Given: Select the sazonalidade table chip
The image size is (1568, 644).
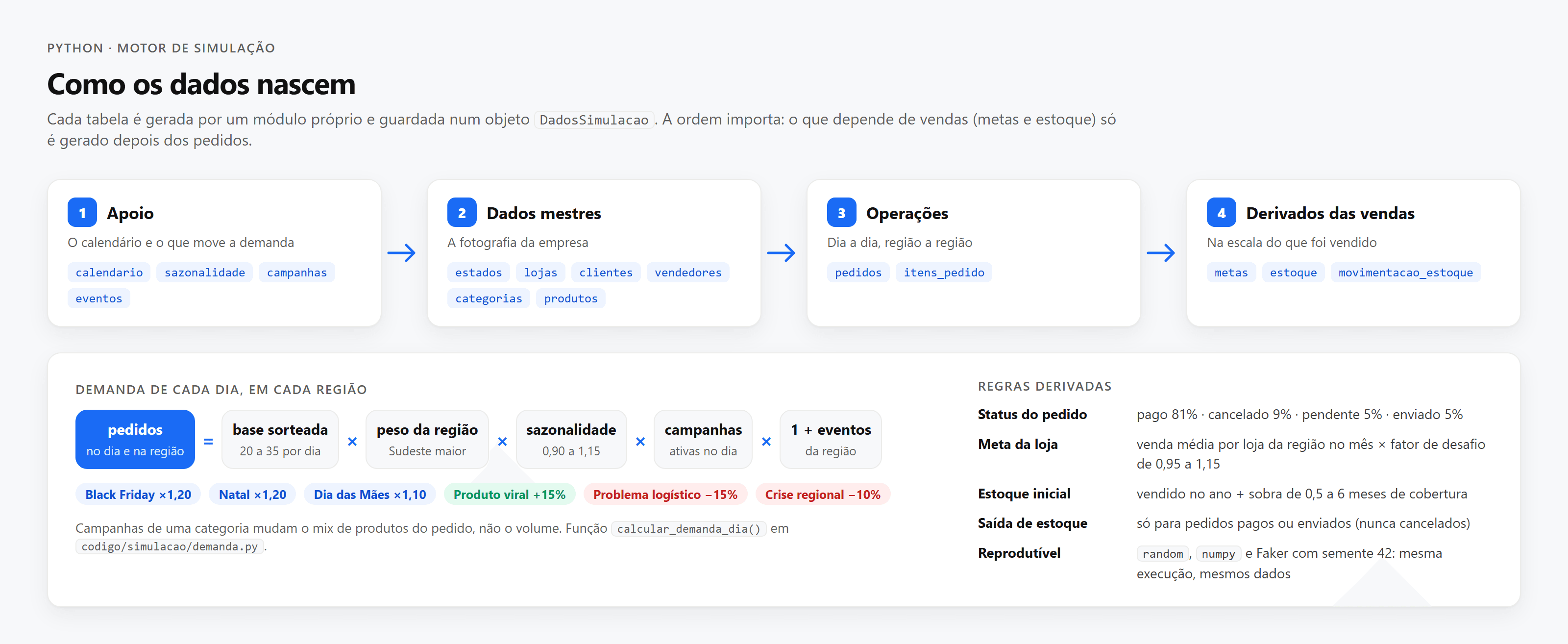Looking at the screenshot, I should tap(204, 272).
